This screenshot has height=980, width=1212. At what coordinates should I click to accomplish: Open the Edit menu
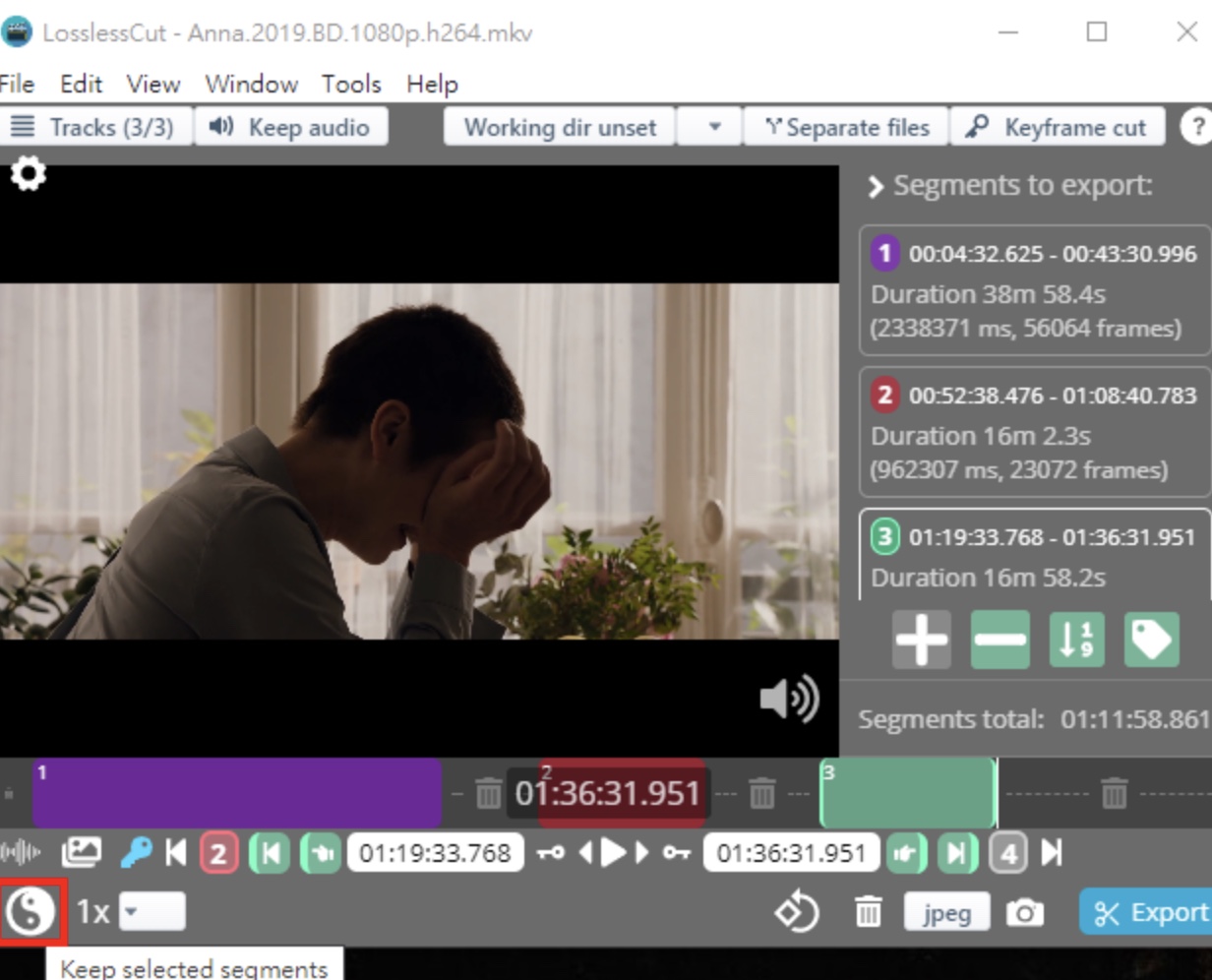(x=81, y=84)
